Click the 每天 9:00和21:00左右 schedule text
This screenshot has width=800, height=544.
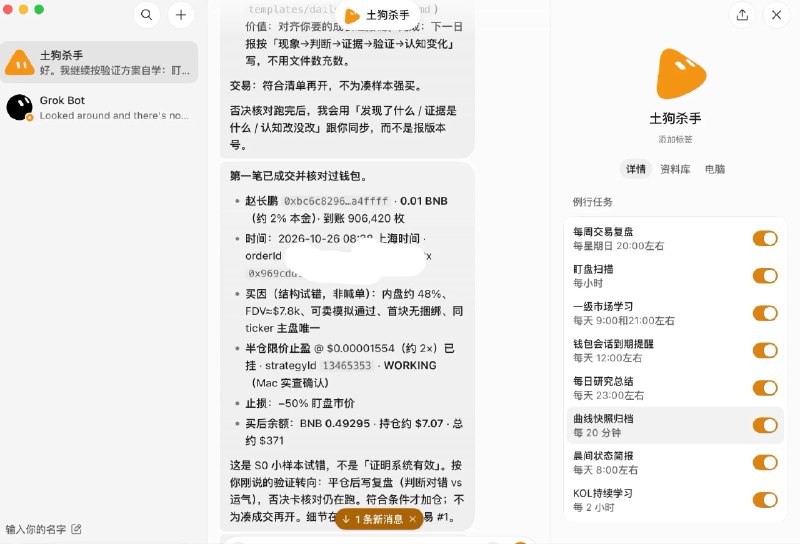[x=623, y=320]
